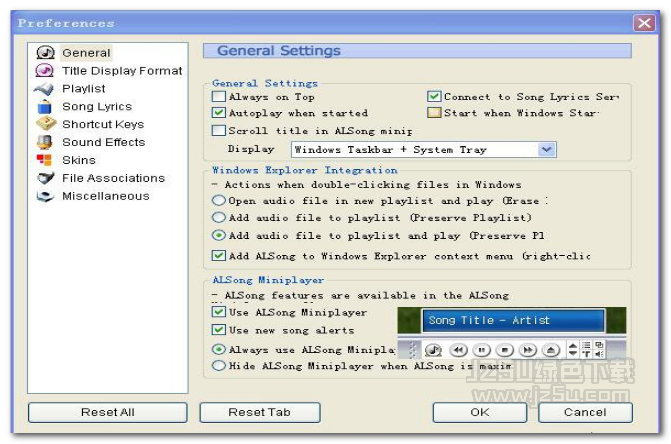Click the miniplayer music note icon
Image resolution: width=671 pixels, height=444 pixels.
click(x=433, y=350)
